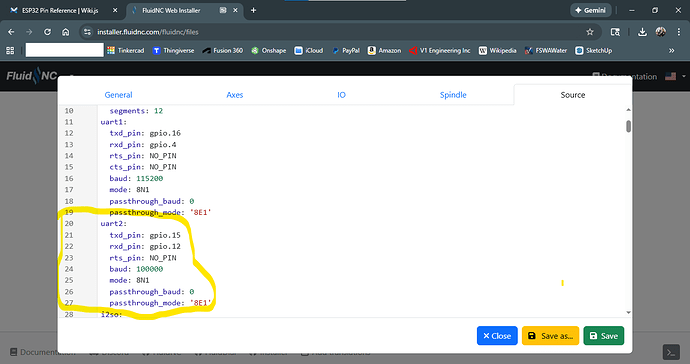This screenshot has height=364, width=690.
Task: Open the Thingiverse bookmark
Action: 173,51
